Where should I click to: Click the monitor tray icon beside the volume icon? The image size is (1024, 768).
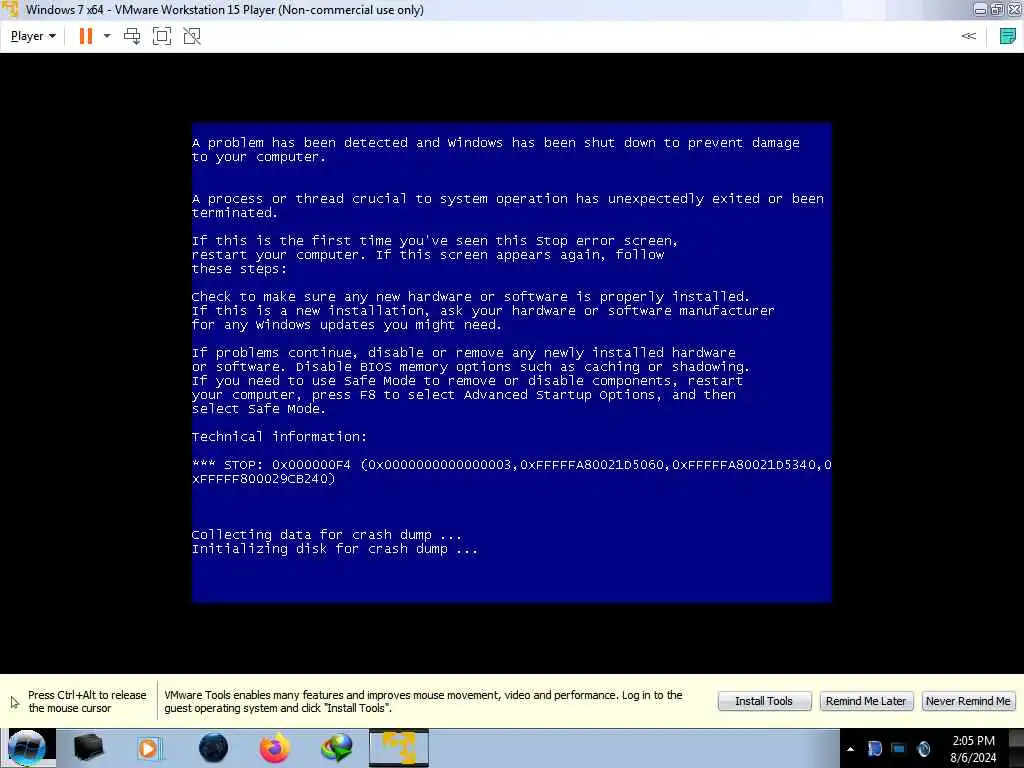coord(899,749)
